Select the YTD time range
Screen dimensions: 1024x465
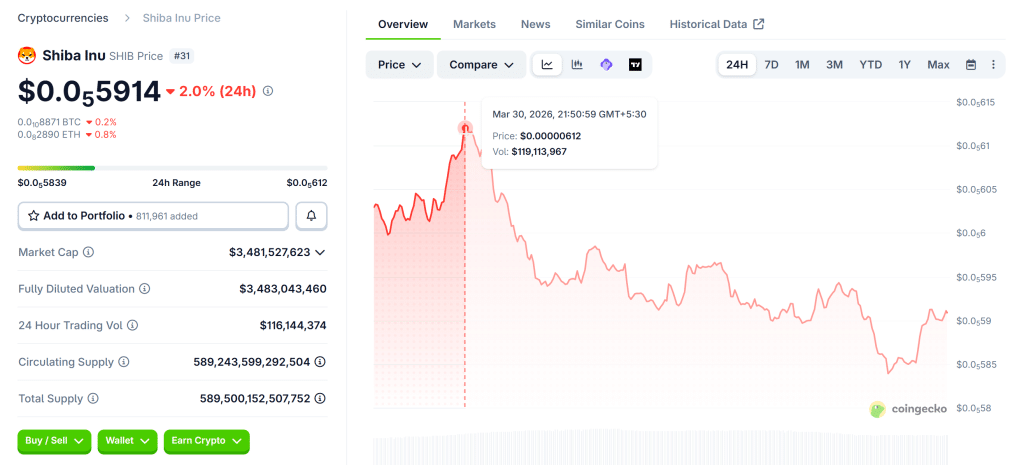[x=871, y=65]
